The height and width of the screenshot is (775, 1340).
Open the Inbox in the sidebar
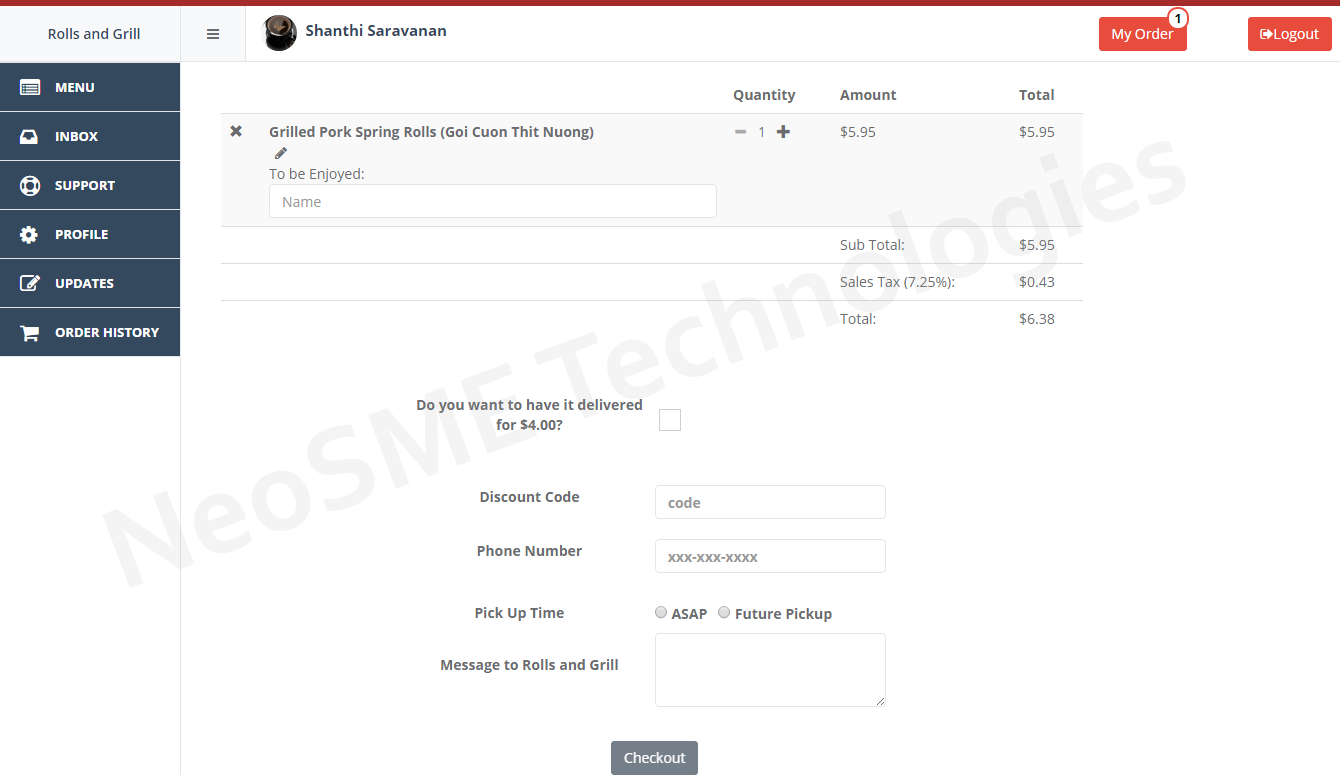tap(90, 136)
